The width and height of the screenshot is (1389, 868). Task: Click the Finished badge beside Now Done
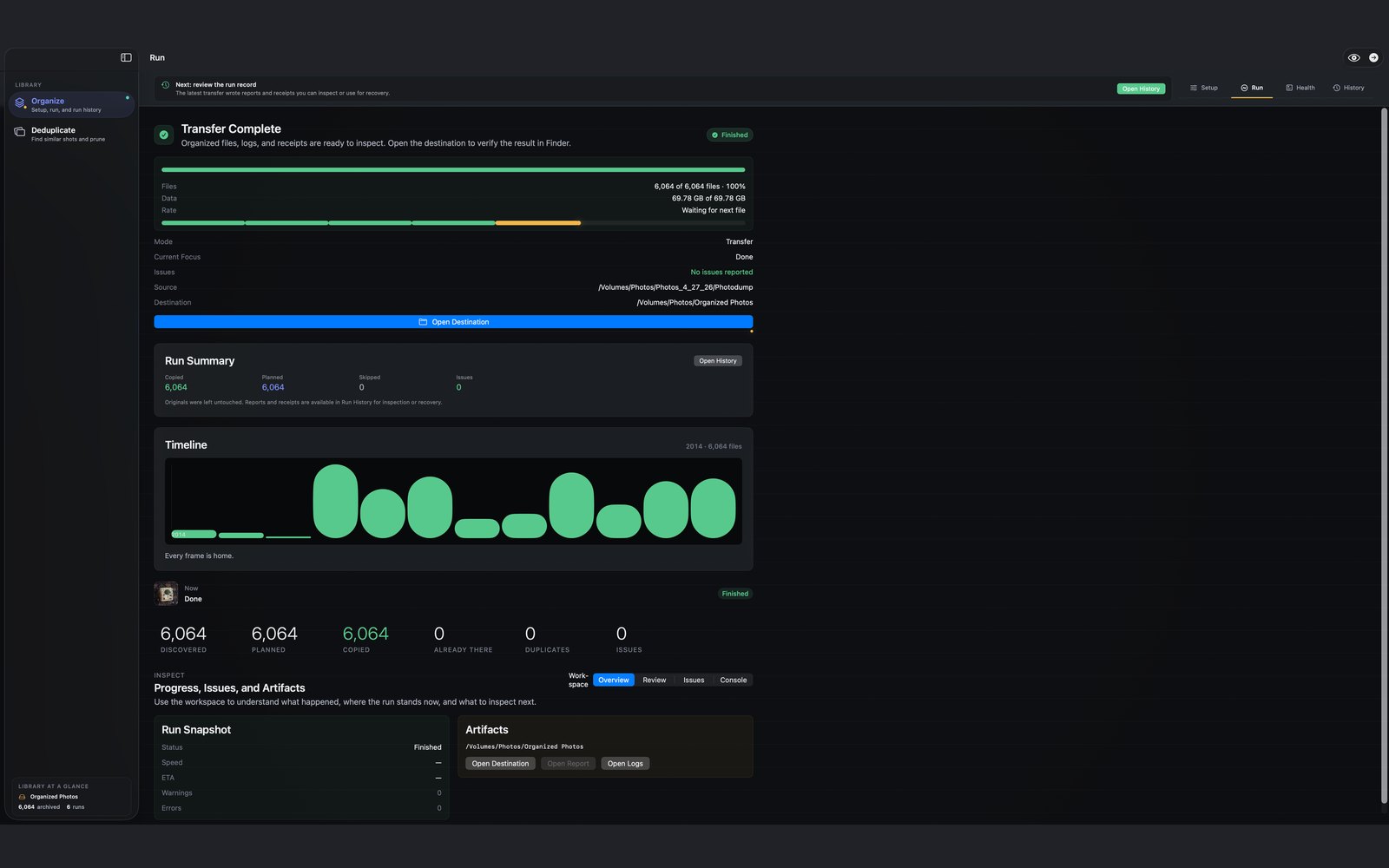point(735,594)
